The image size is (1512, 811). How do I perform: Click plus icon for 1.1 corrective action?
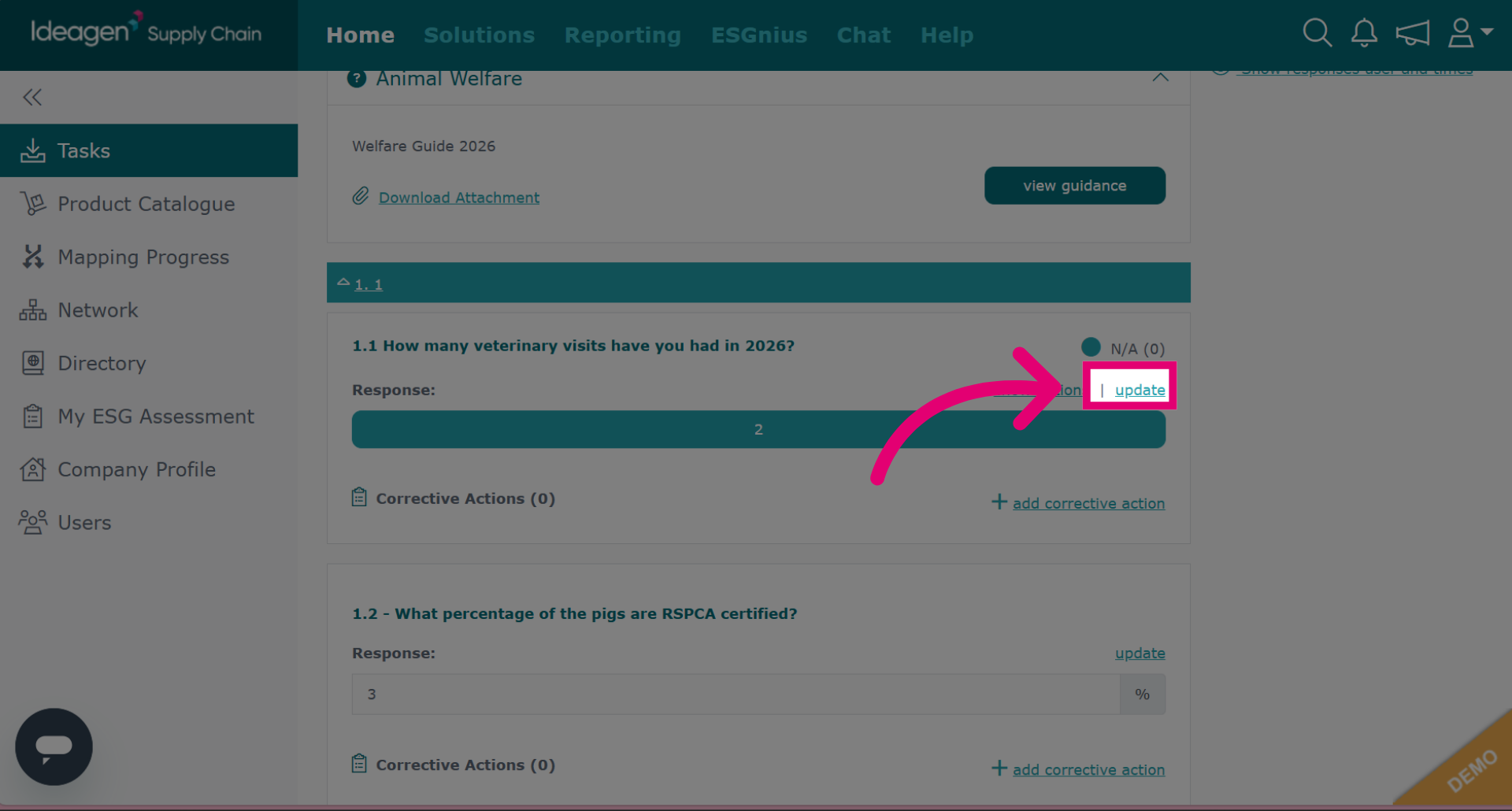point(999,502)
